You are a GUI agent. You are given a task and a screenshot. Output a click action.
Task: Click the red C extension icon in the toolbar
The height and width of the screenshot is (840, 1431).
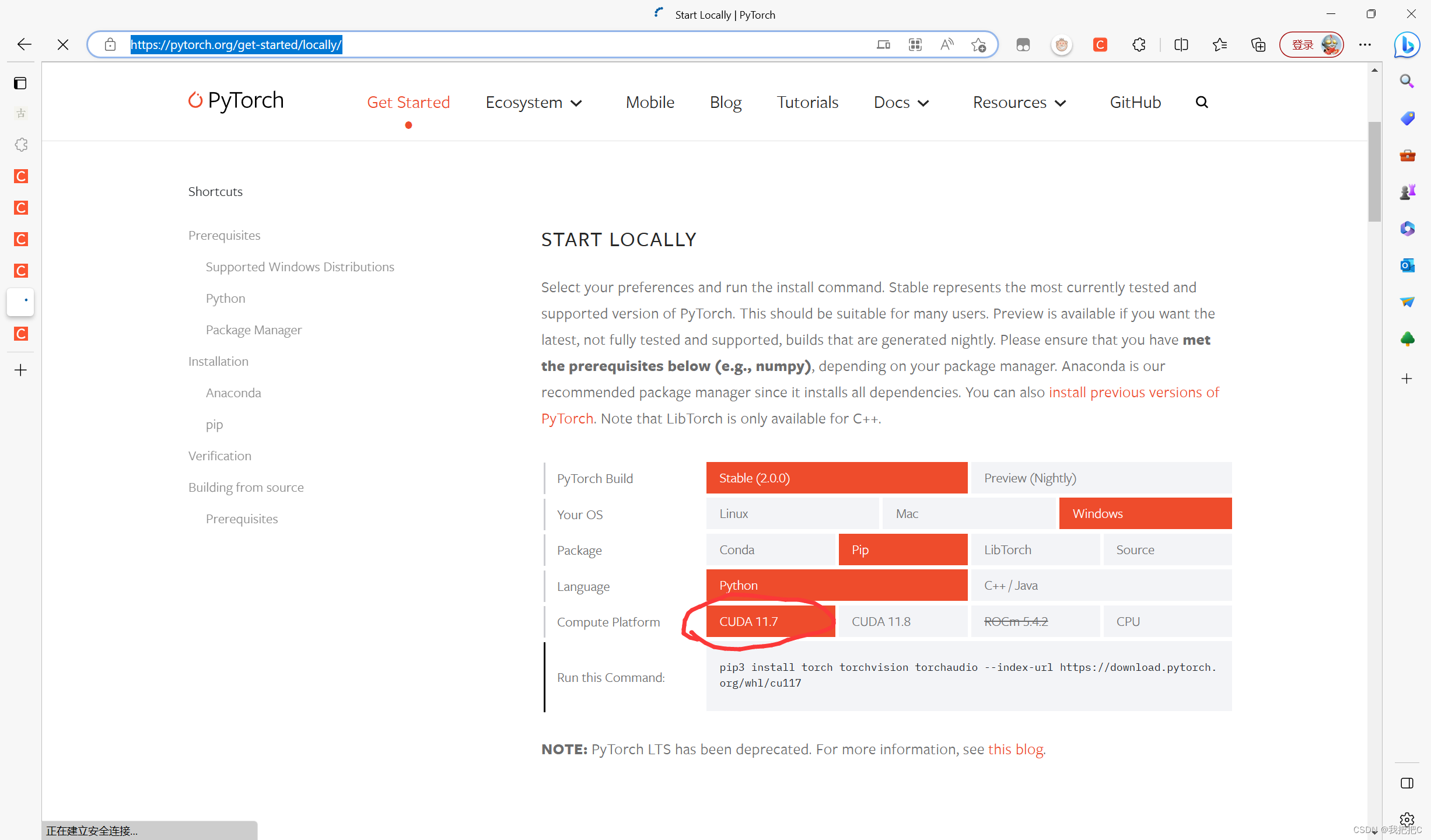pos(1100,44)
